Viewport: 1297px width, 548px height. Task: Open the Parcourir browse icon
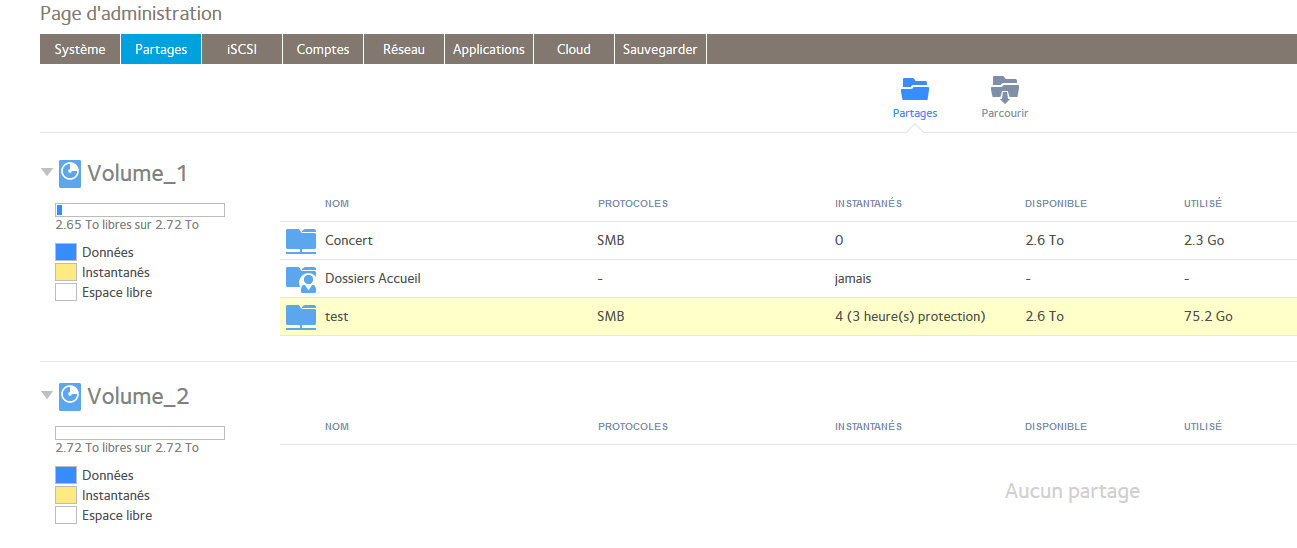click(1004, 89)
